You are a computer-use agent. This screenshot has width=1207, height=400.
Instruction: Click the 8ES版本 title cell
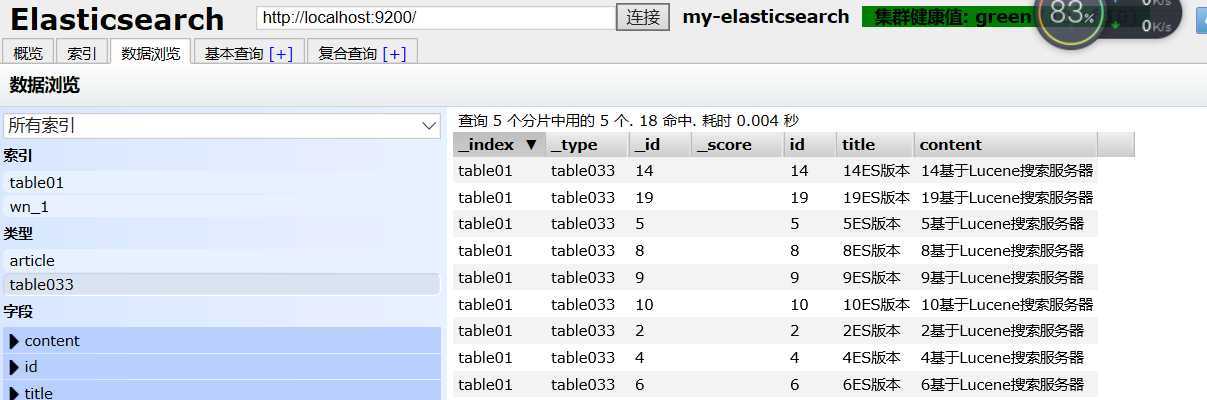pos(875,251)
